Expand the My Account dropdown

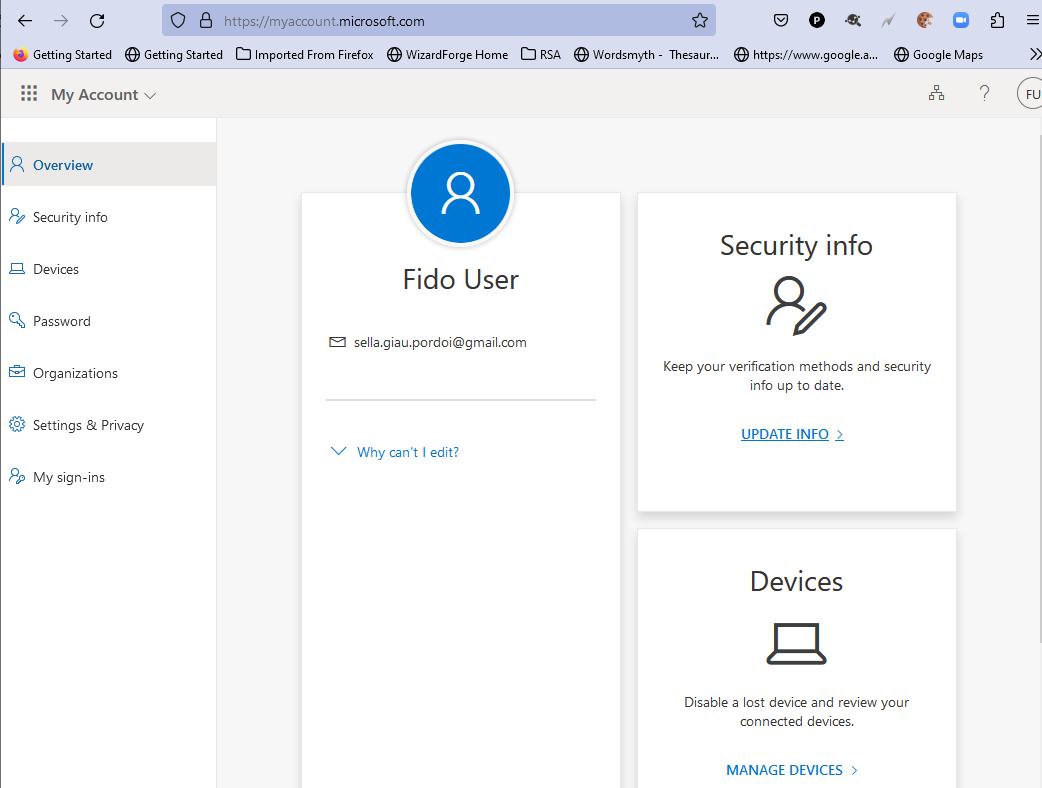point(104,95)
